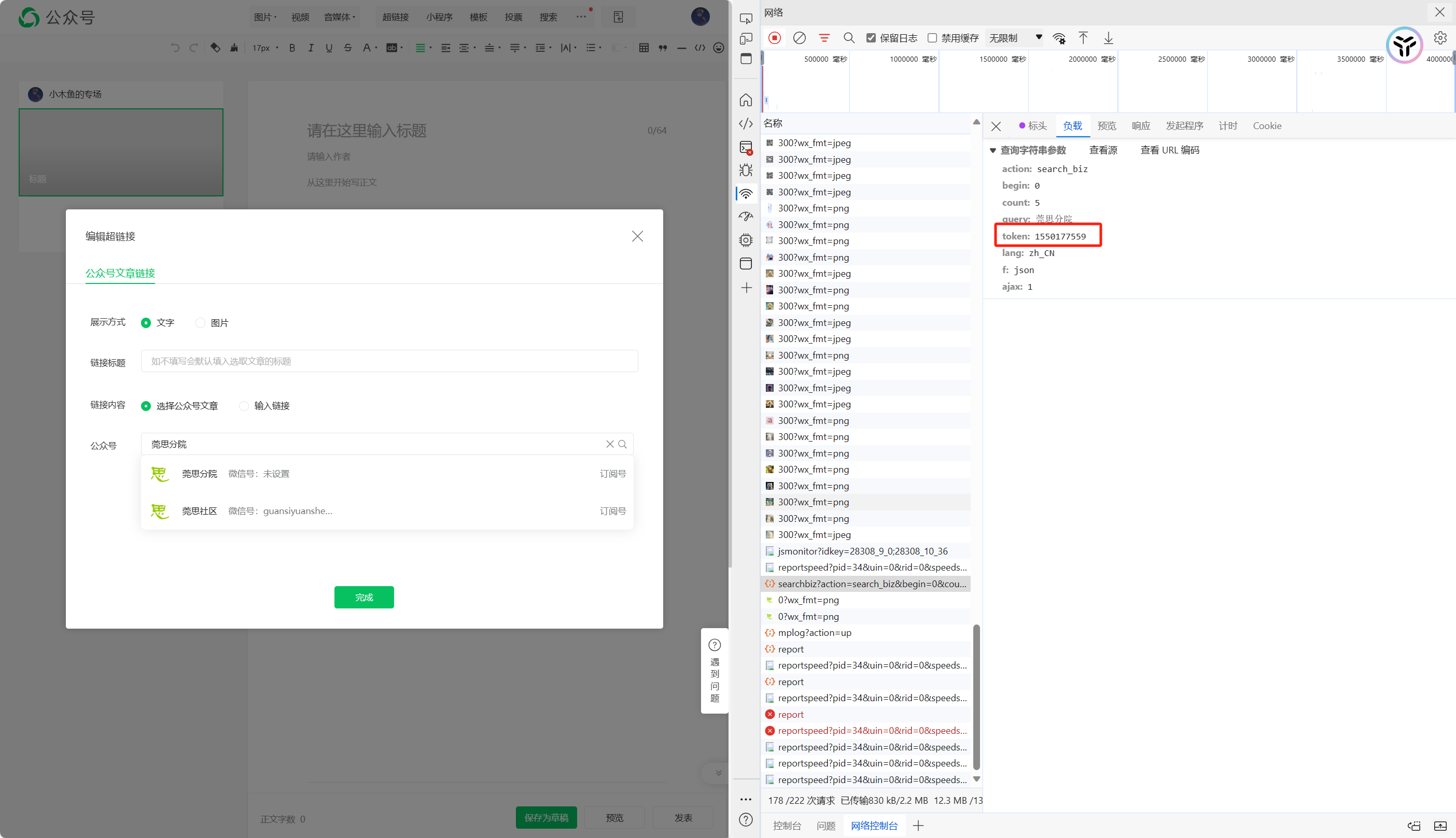Click the green 完成 button
The height and width of the screenshot is (838, 1456).
(364, 598)
